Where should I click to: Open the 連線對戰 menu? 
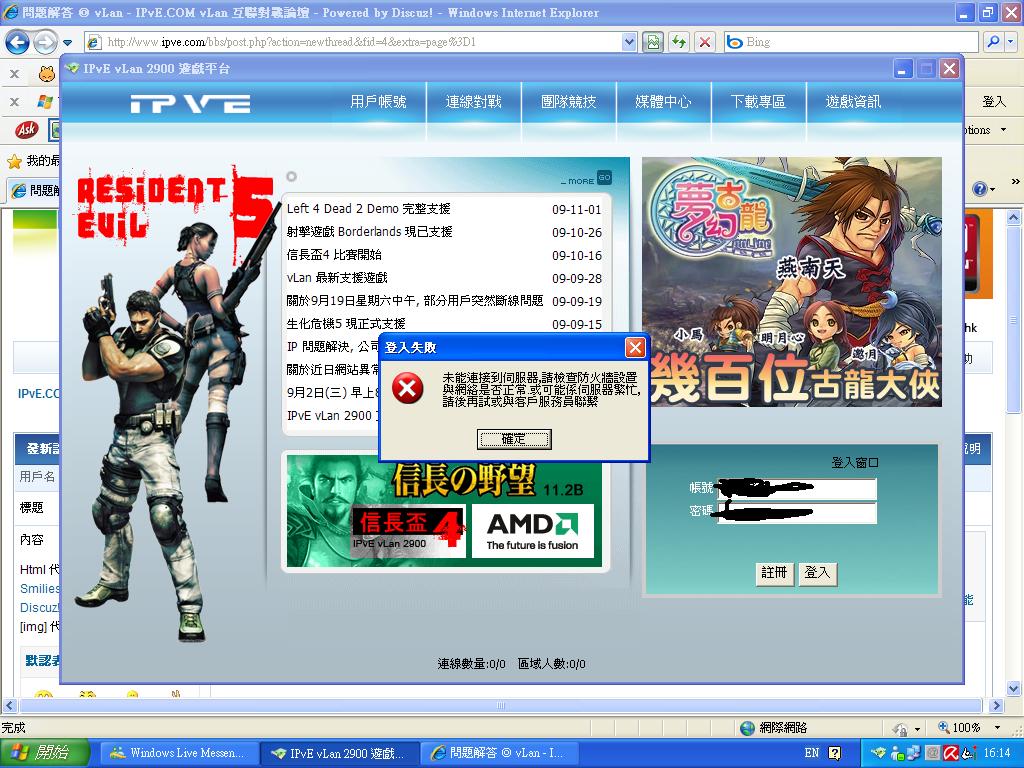point(473,102)
